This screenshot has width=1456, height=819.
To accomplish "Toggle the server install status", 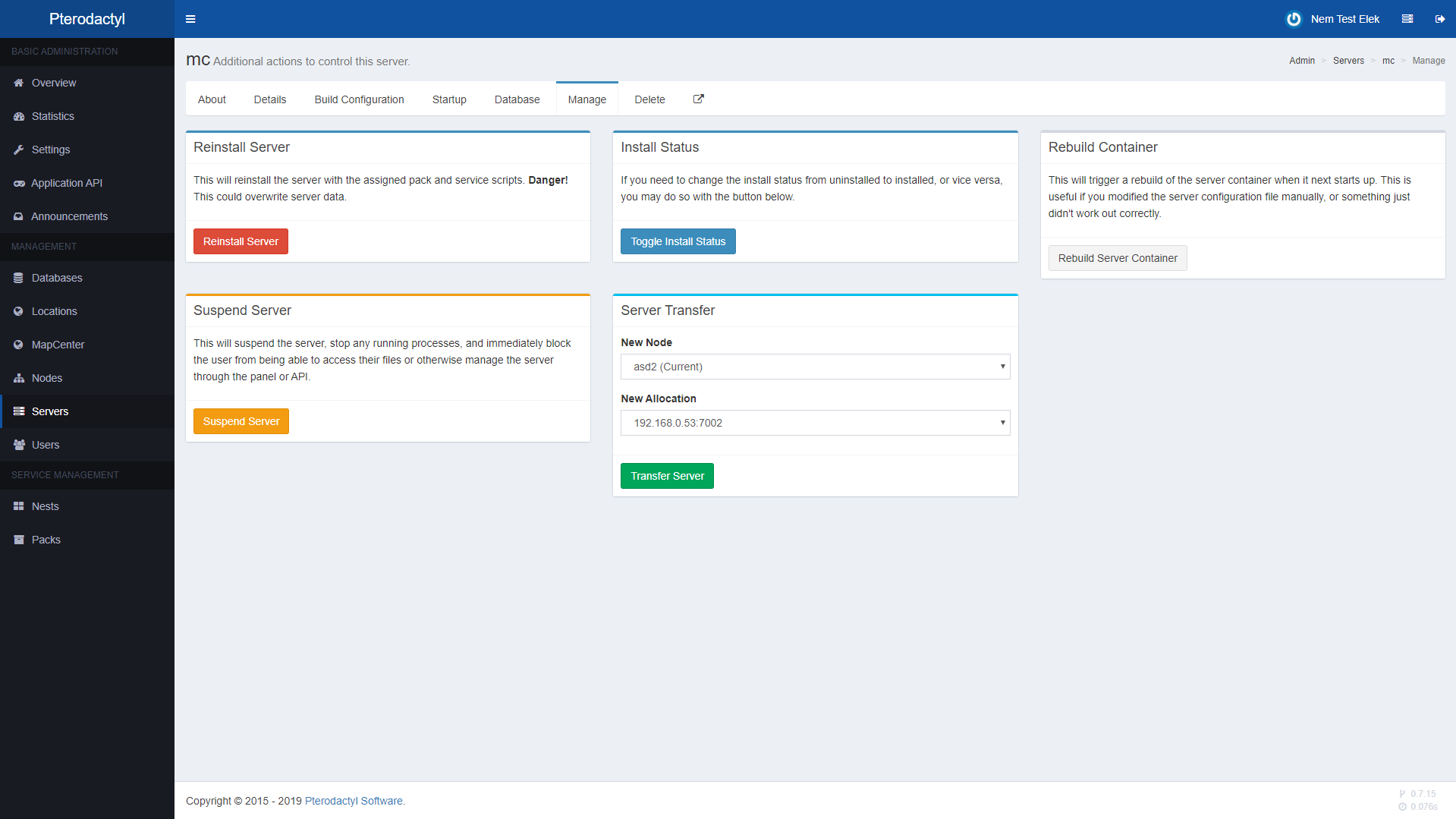I will pyautogui.click(x=678, y=241).
